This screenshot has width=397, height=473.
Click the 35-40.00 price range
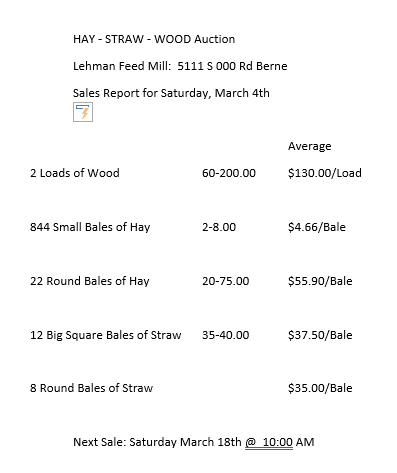point(226,335)
